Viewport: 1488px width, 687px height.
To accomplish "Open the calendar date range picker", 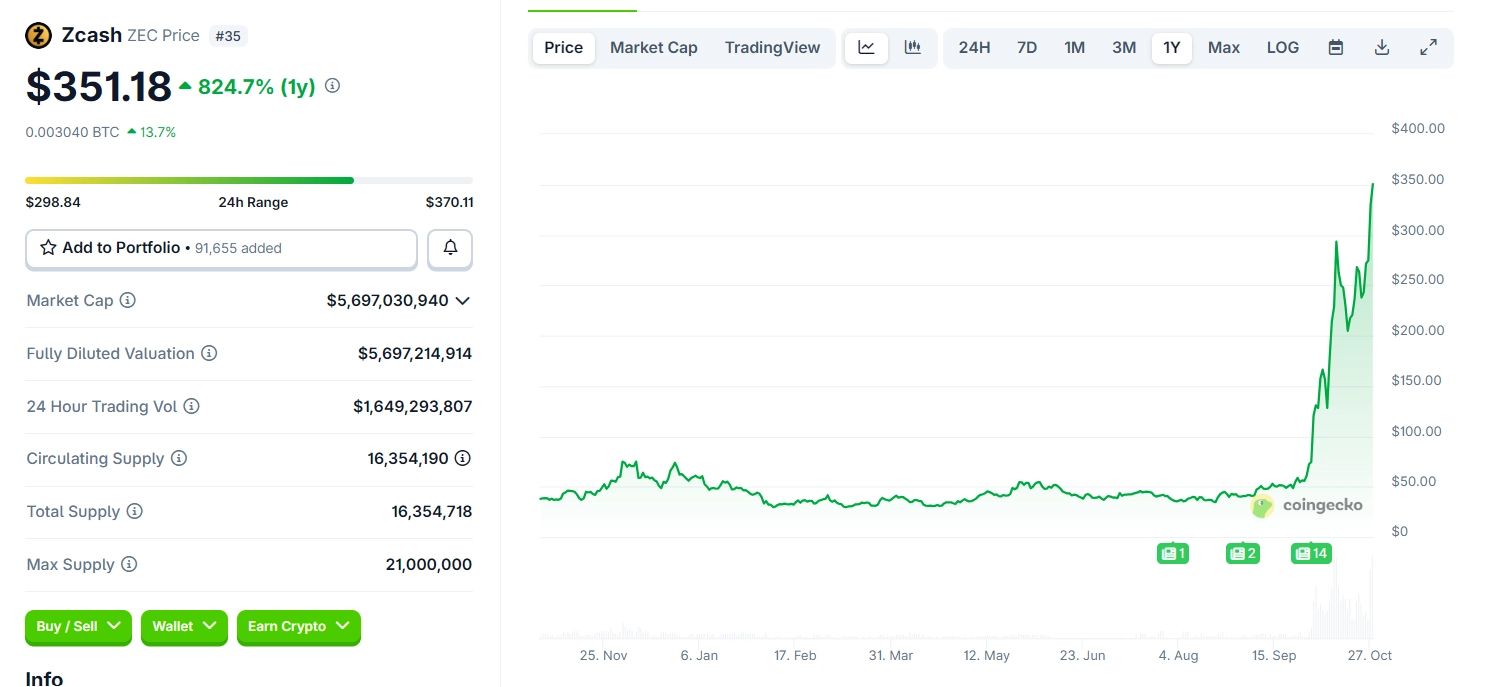I will pos(1335,48).
